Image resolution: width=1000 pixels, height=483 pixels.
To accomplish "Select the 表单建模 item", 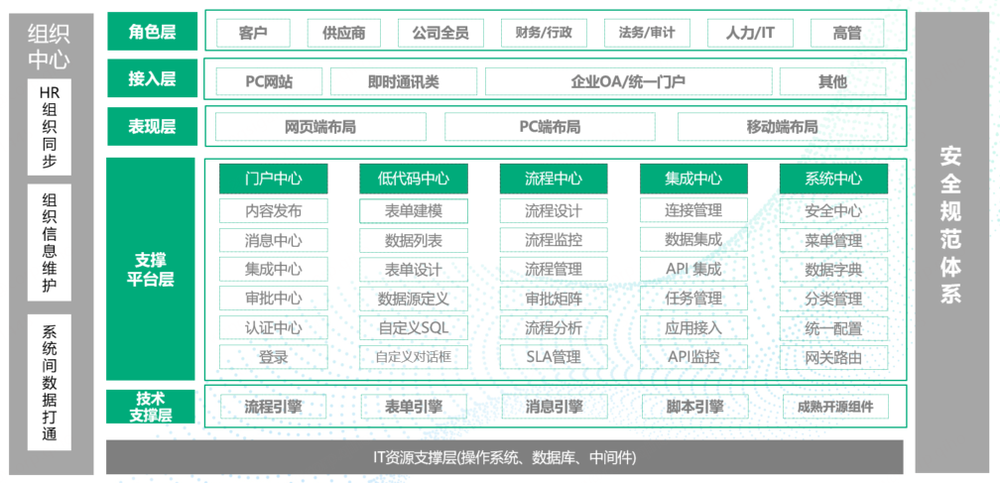I will click(x=413, y=211).
